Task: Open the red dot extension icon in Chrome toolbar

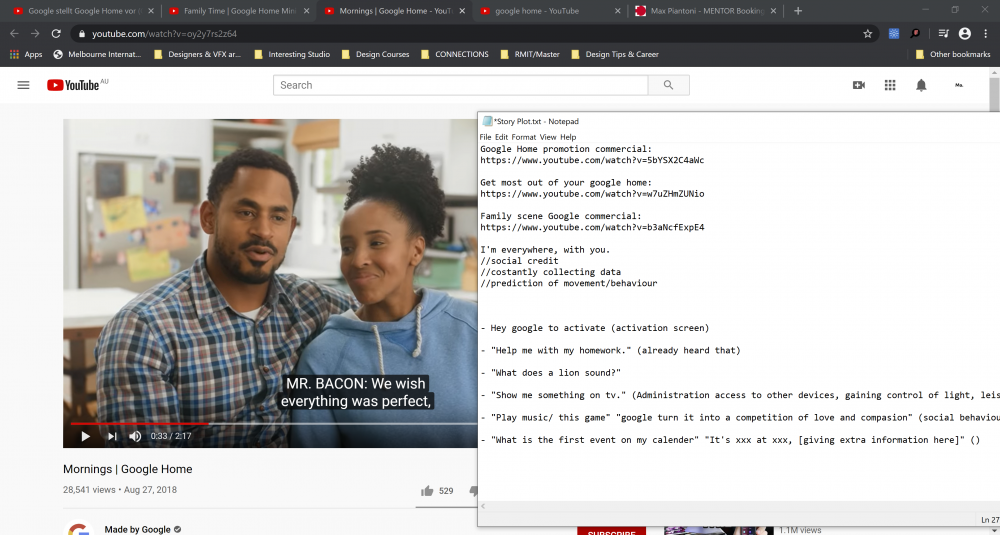Action: point(916,34)
